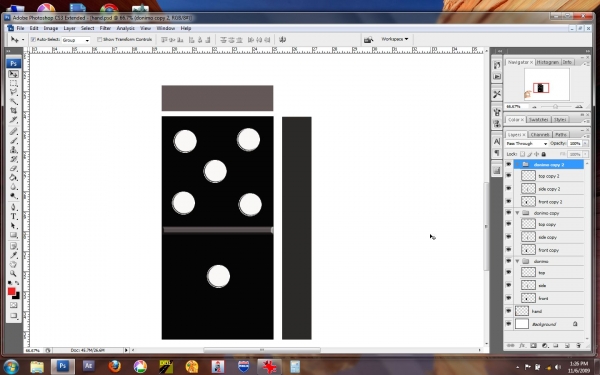Enable the Show Transform Controls checkbox
Viewport: 600px width, 375px height.
tap(99, 39)
